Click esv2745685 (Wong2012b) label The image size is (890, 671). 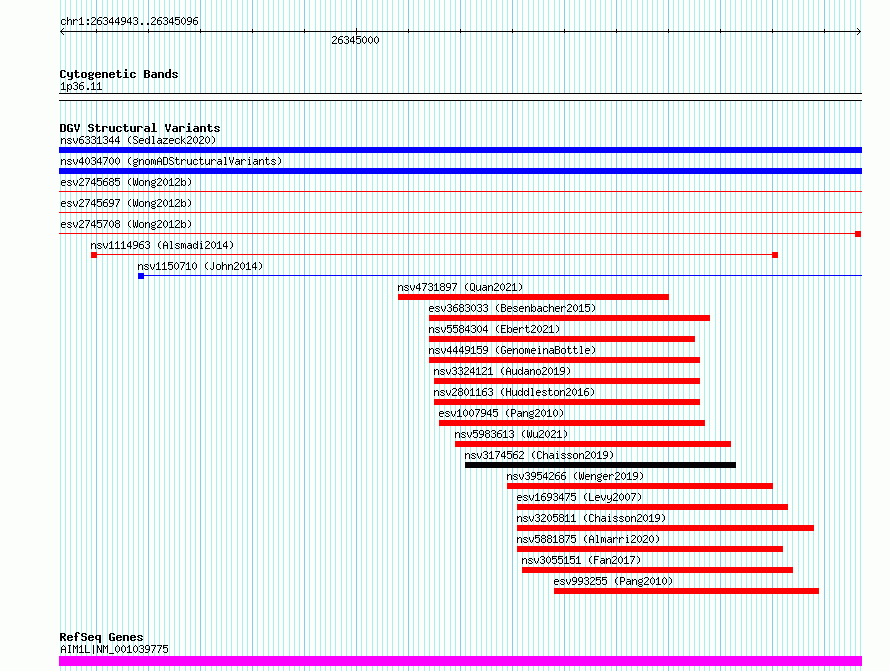point(126,182)
